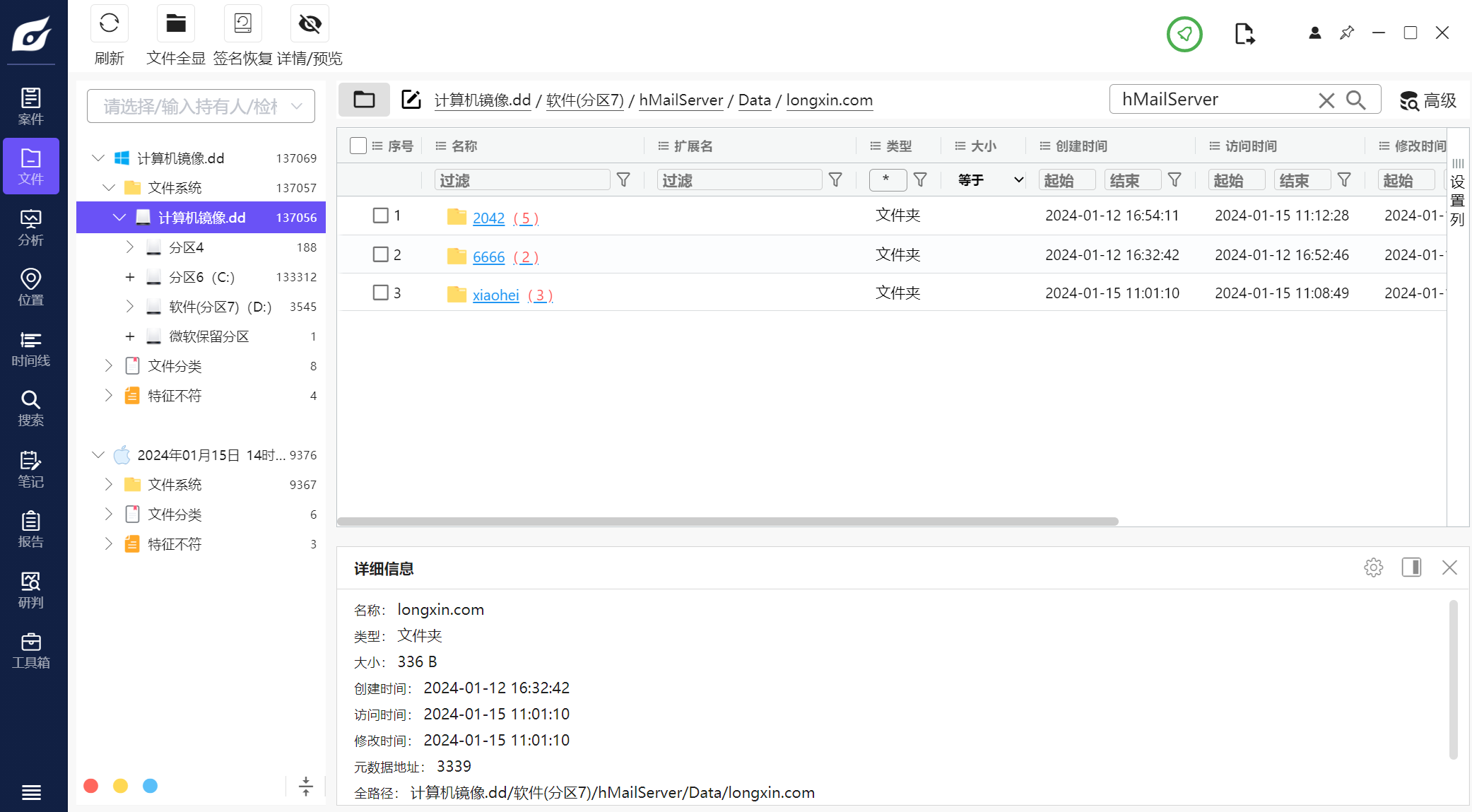Toggle 详情/预览 details preview icon
This screenshot has width=1472, height=812.
(x=310, y=24)
